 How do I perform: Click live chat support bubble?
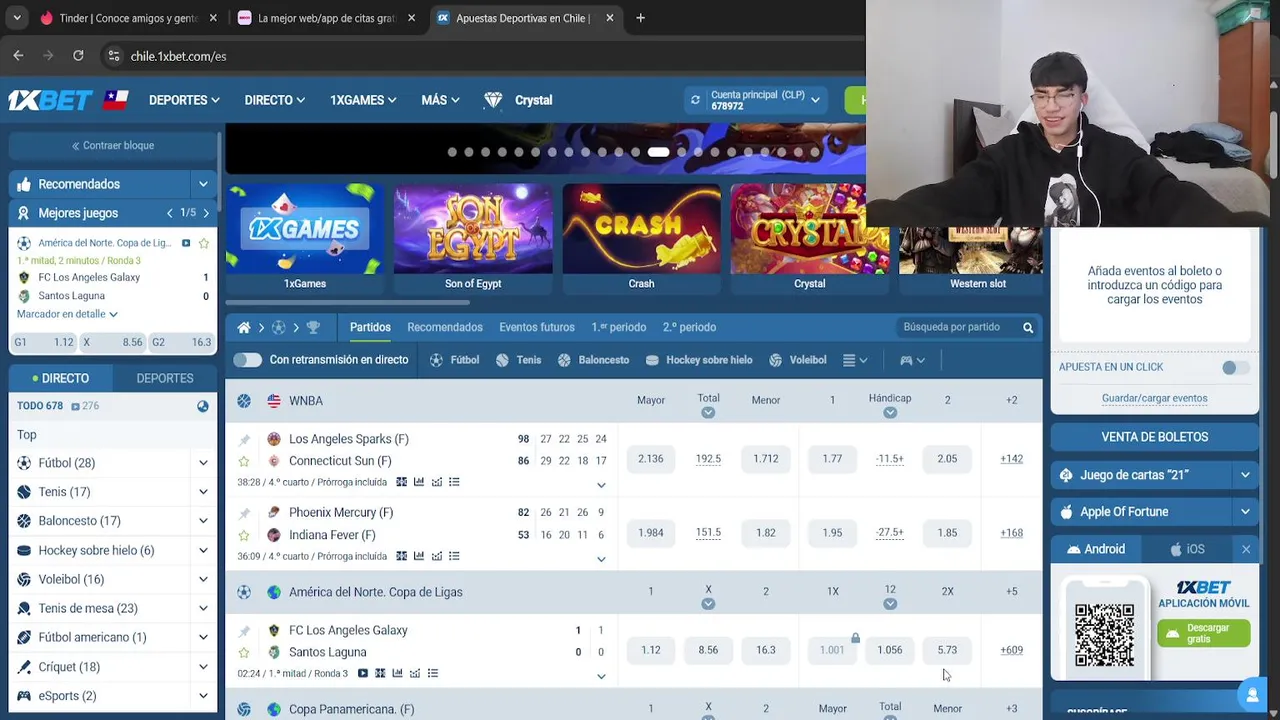[x=1251, y=694]
